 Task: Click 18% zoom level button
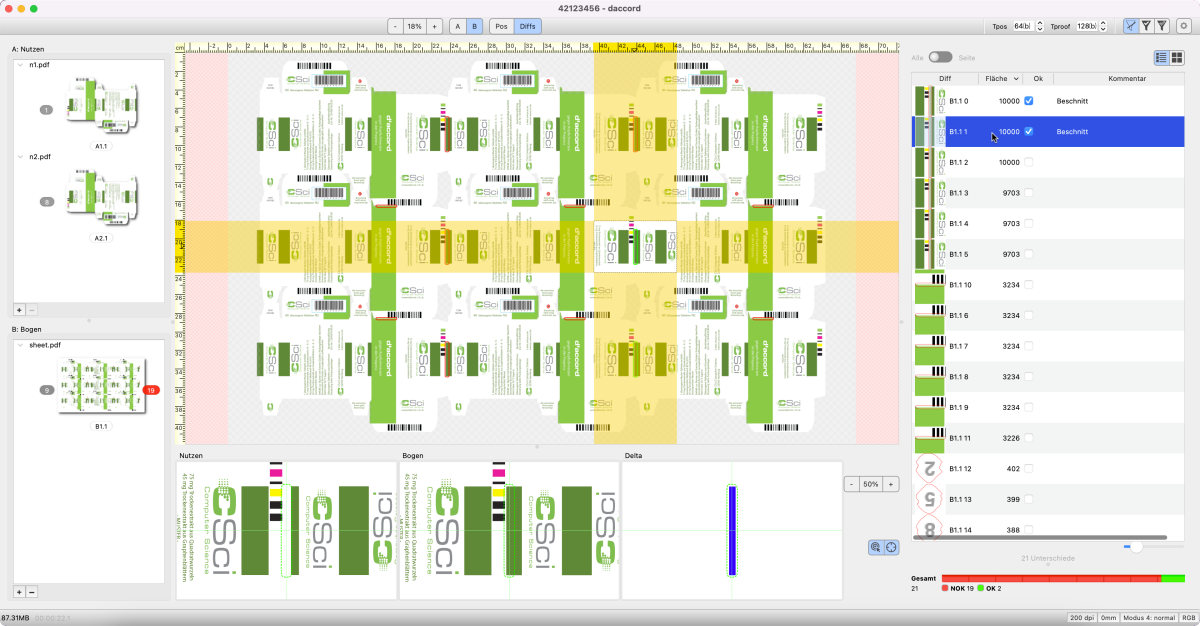click(x=414, y=26)
